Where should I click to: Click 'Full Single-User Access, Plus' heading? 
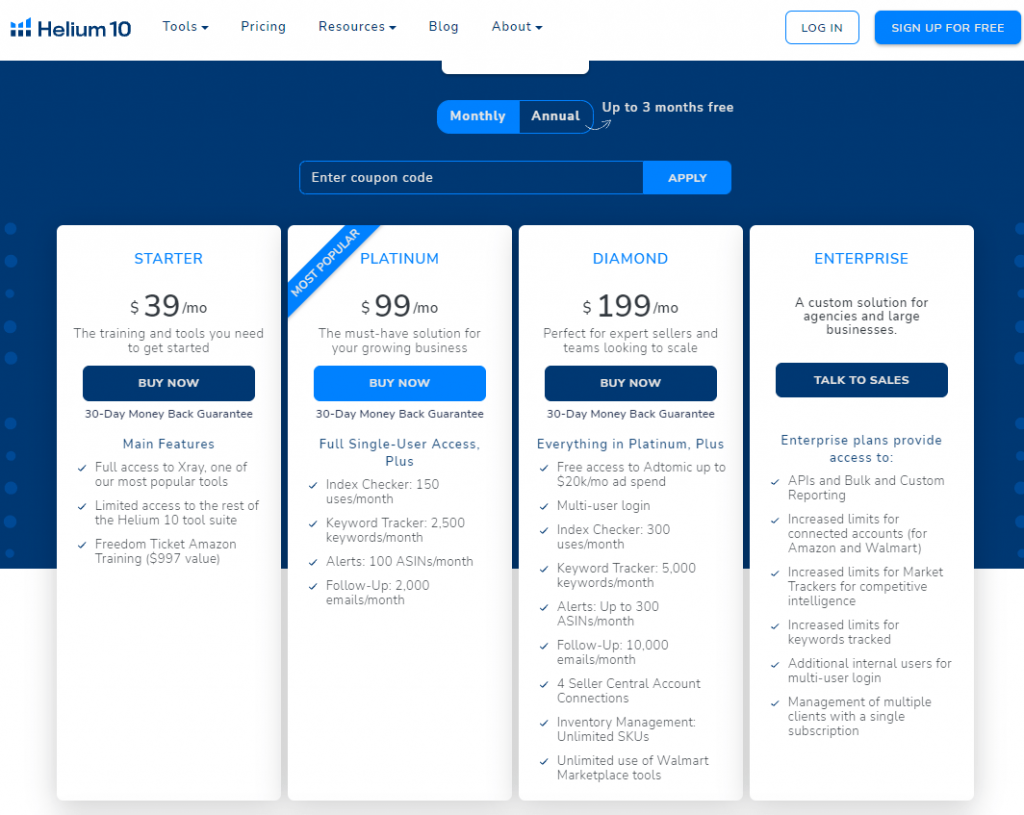(400, 453)
